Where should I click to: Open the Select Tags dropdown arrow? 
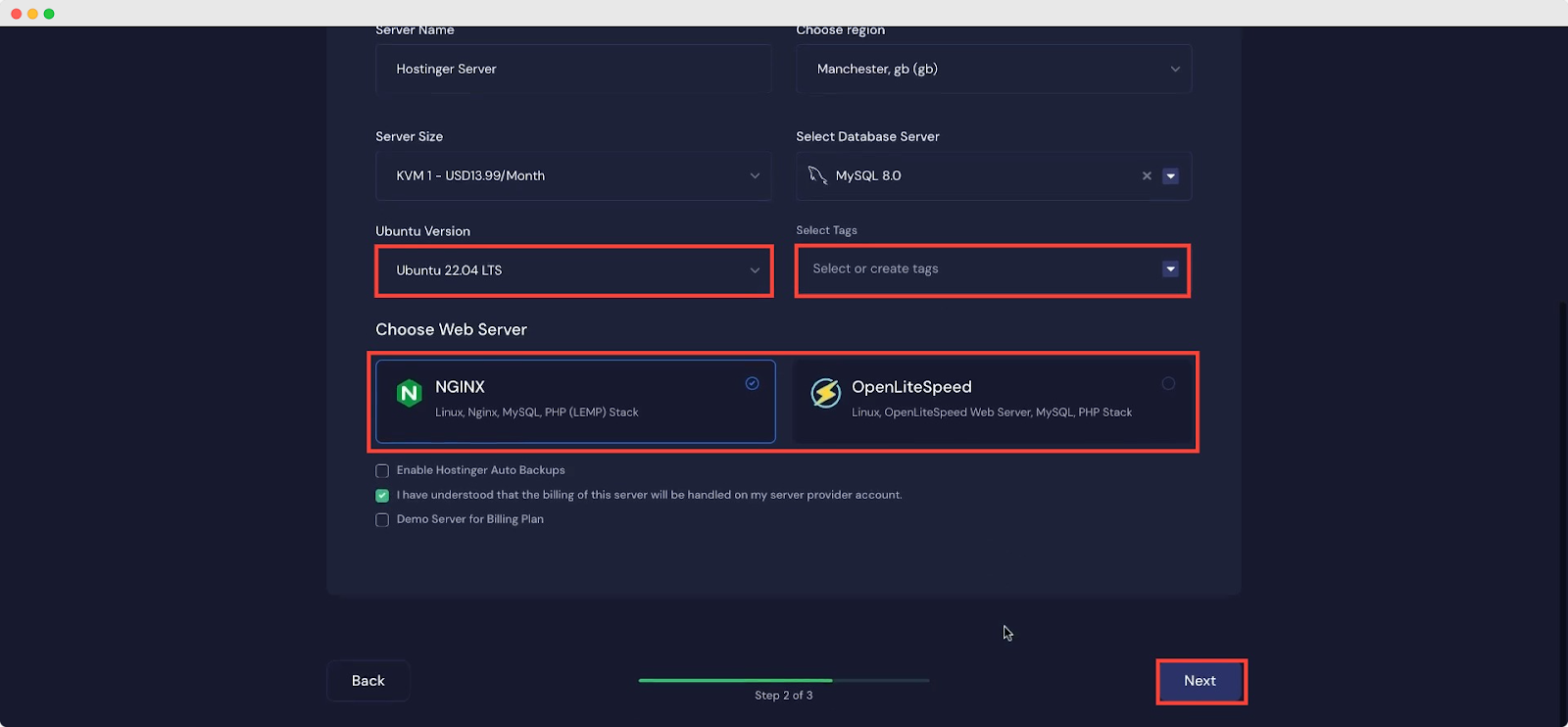[x=1170, y=268]
